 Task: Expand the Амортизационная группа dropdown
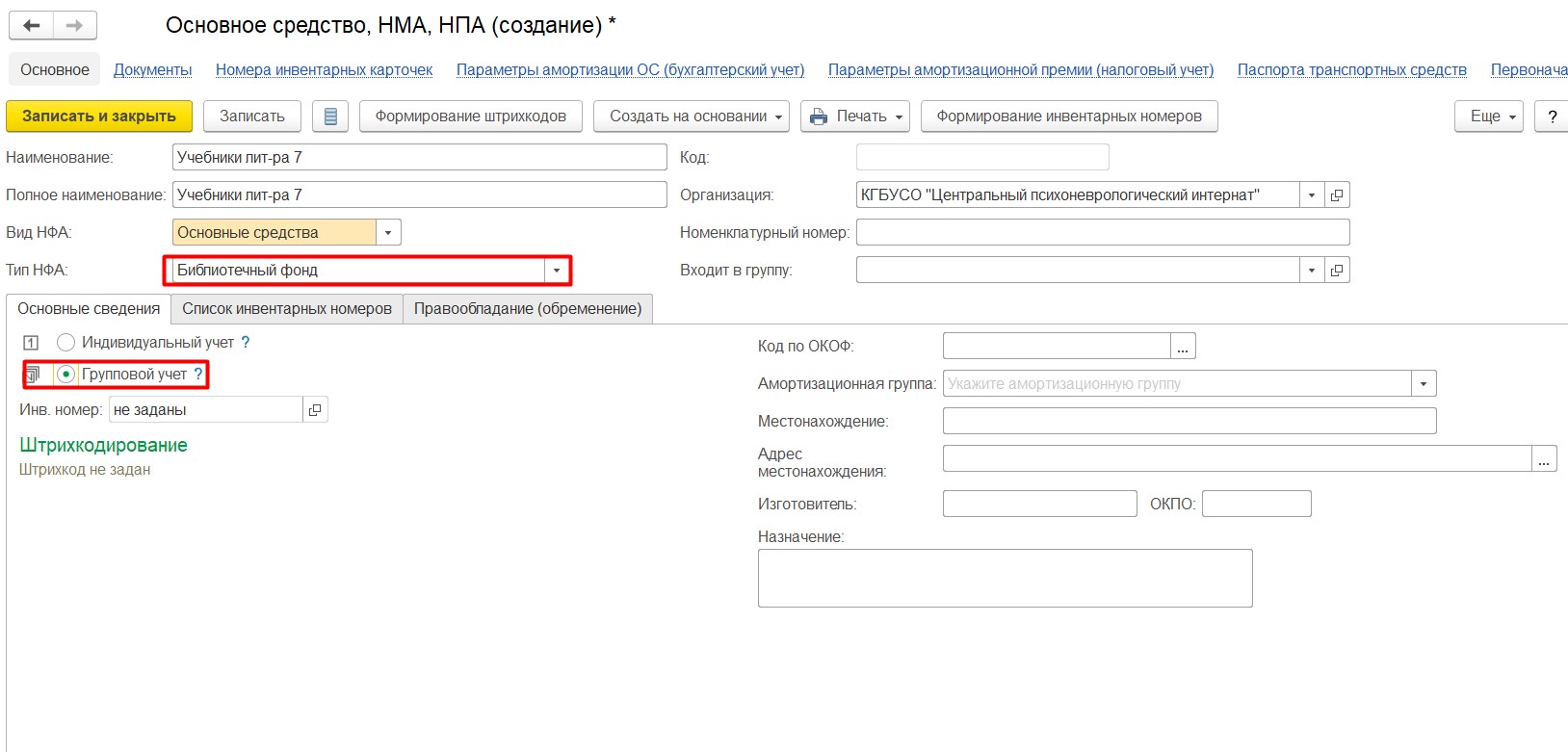click(1424, 384)
